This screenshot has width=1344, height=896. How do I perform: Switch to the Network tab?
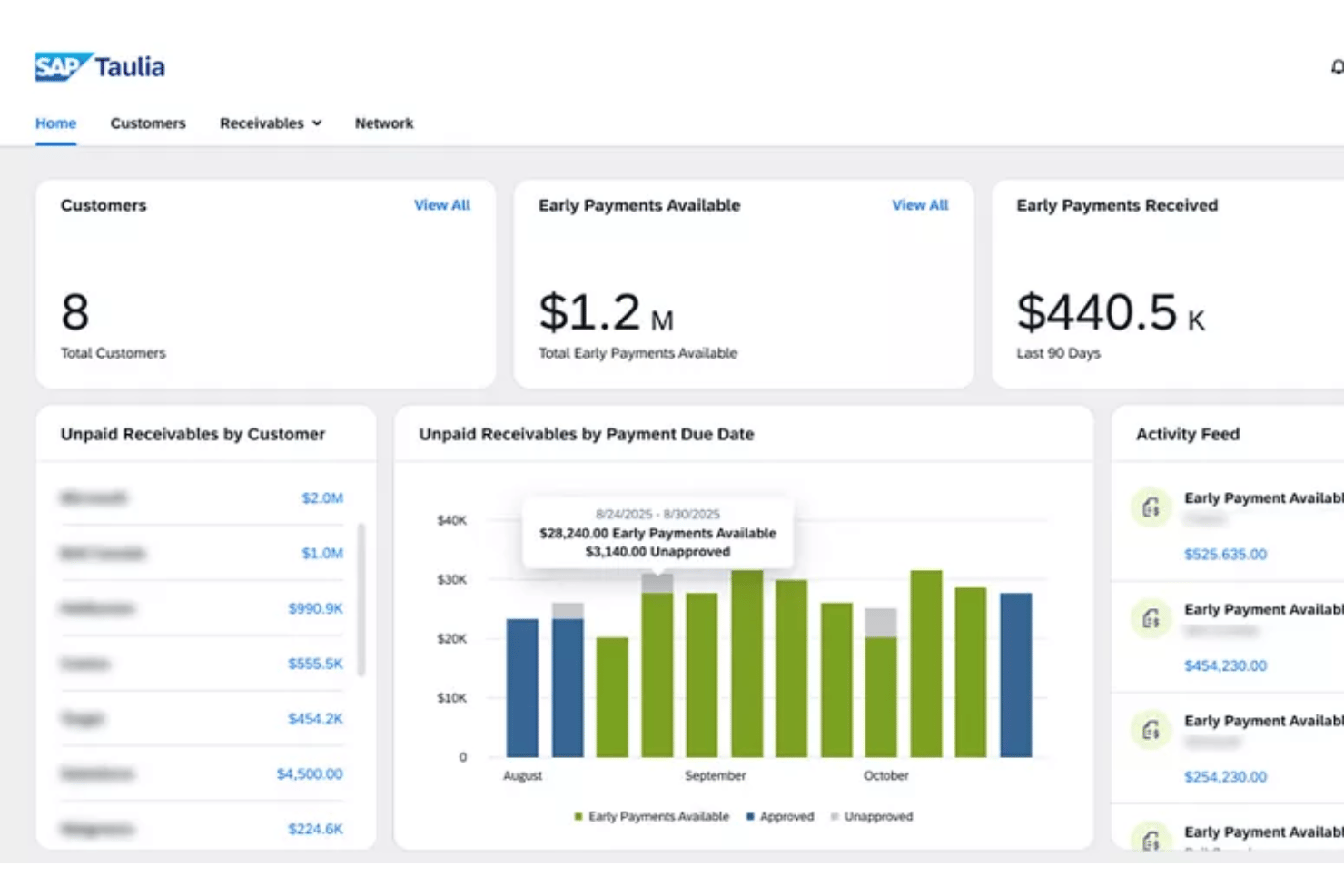(384, 123)
